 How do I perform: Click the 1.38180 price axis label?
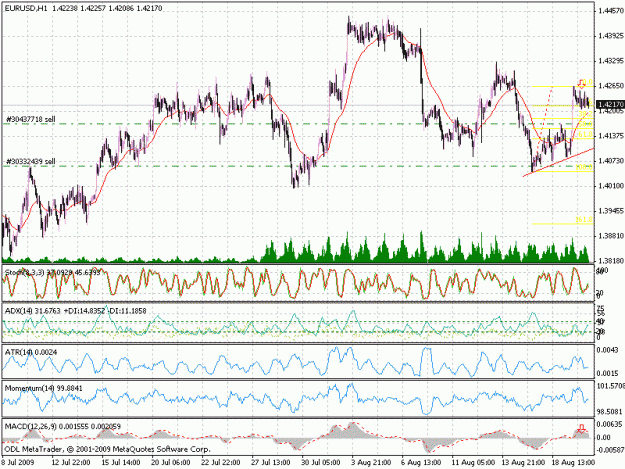point(611,261)
